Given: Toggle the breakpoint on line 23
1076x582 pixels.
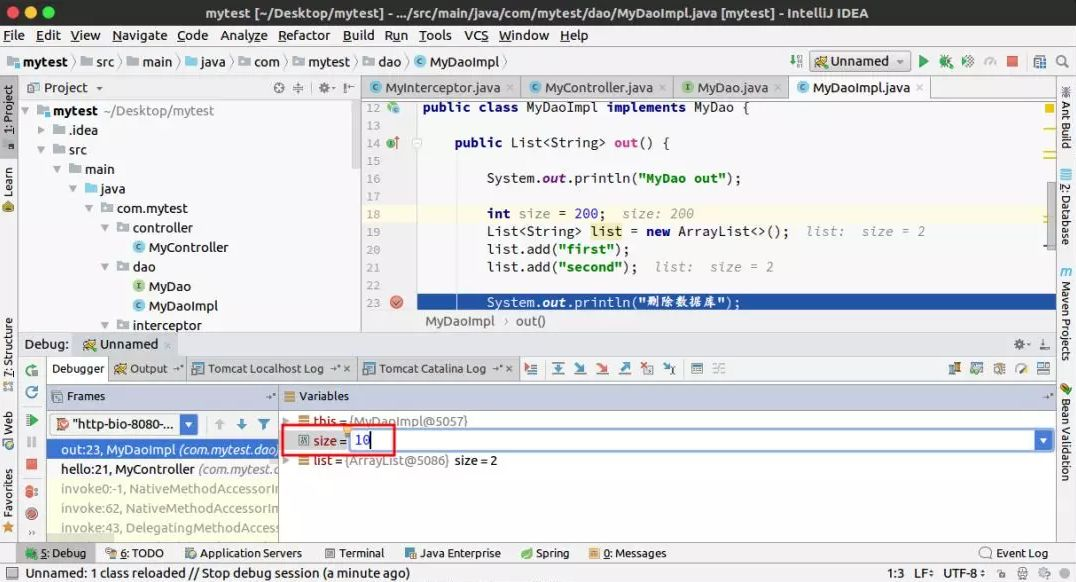Looking at the screenshot, I should tap(396, 302).
